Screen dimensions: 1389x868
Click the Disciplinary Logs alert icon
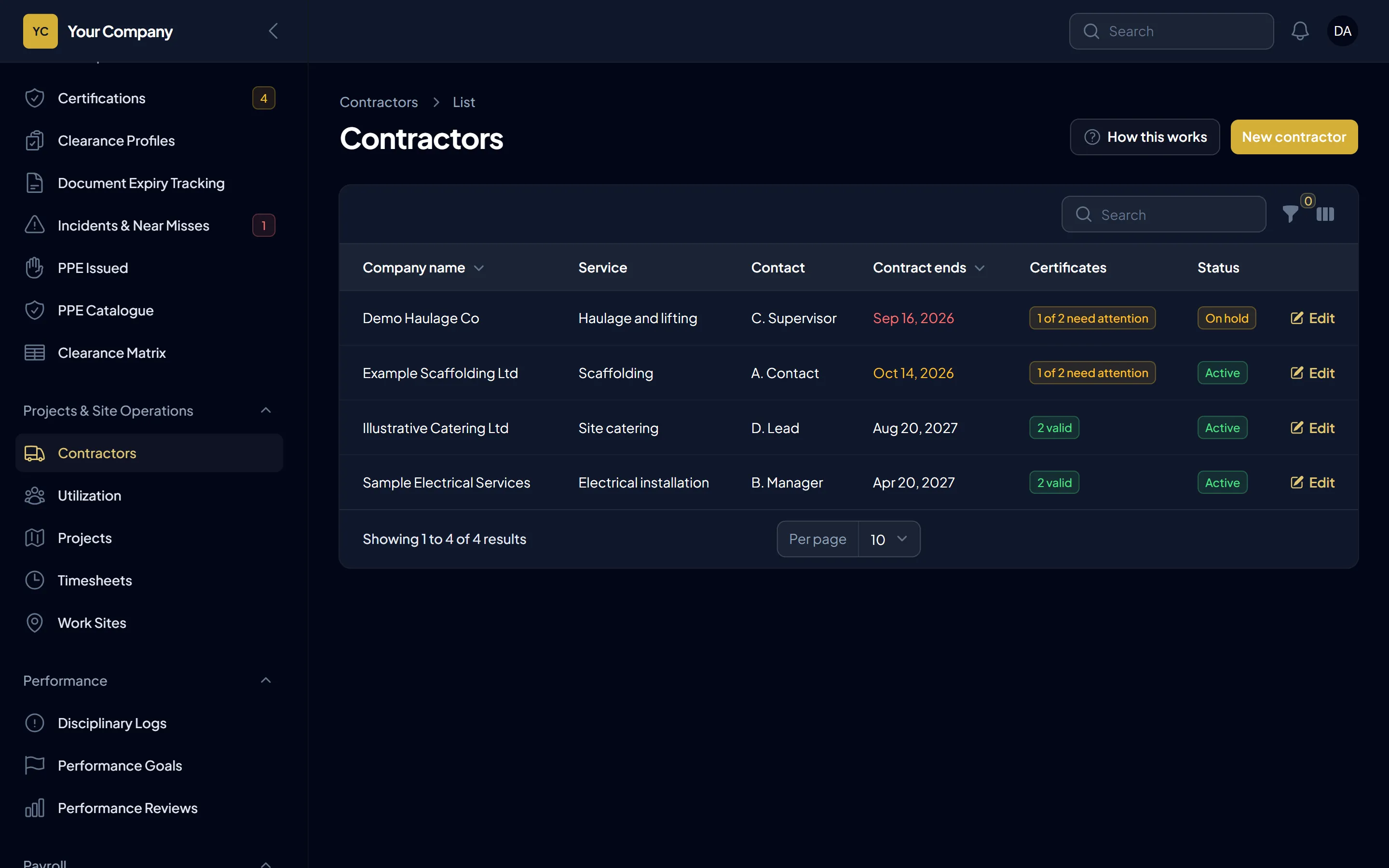[x=34, y=723]
